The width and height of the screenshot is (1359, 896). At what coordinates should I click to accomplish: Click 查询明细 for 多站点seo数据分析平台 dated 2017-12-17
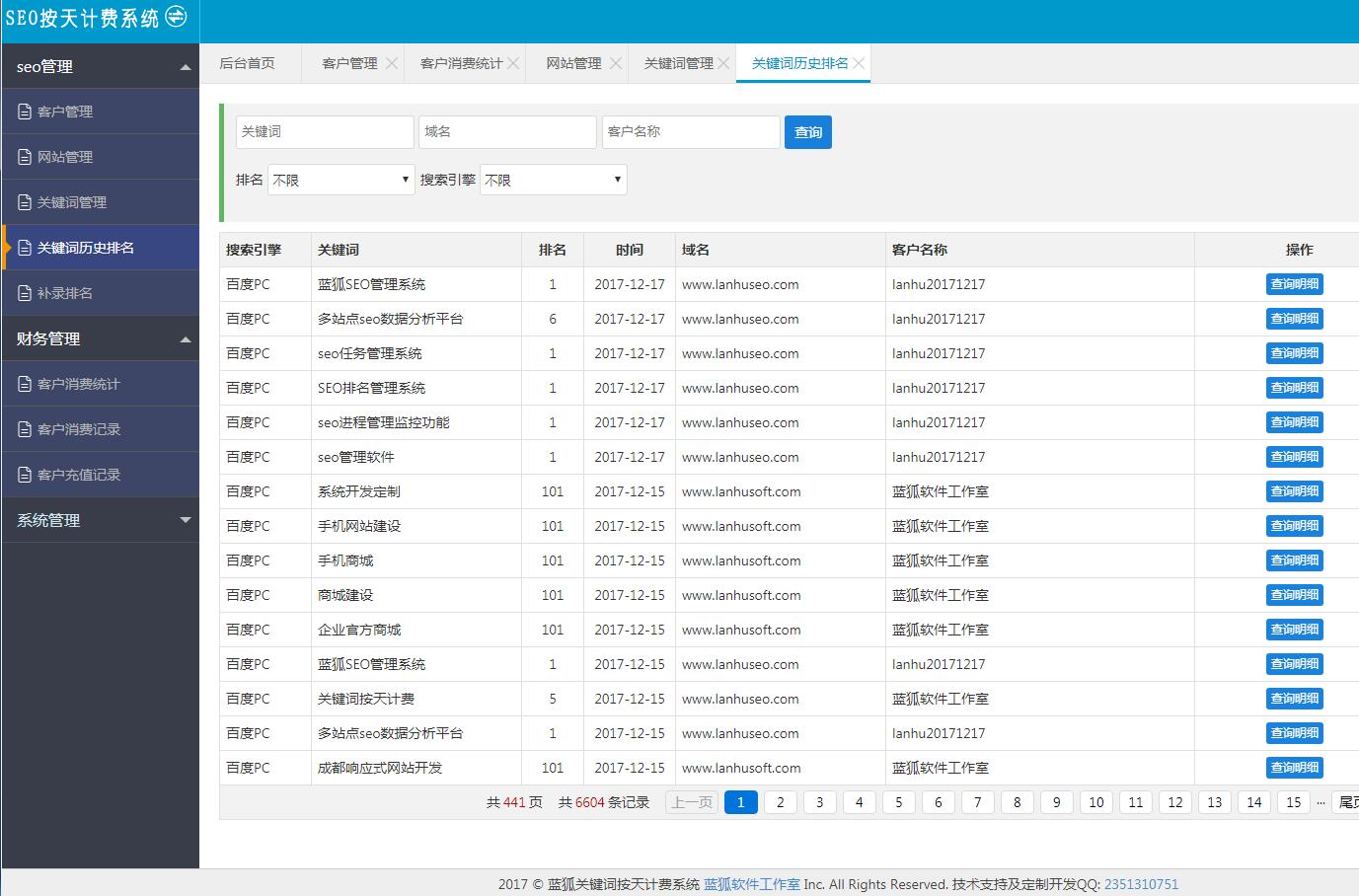tap(1295, 319)
